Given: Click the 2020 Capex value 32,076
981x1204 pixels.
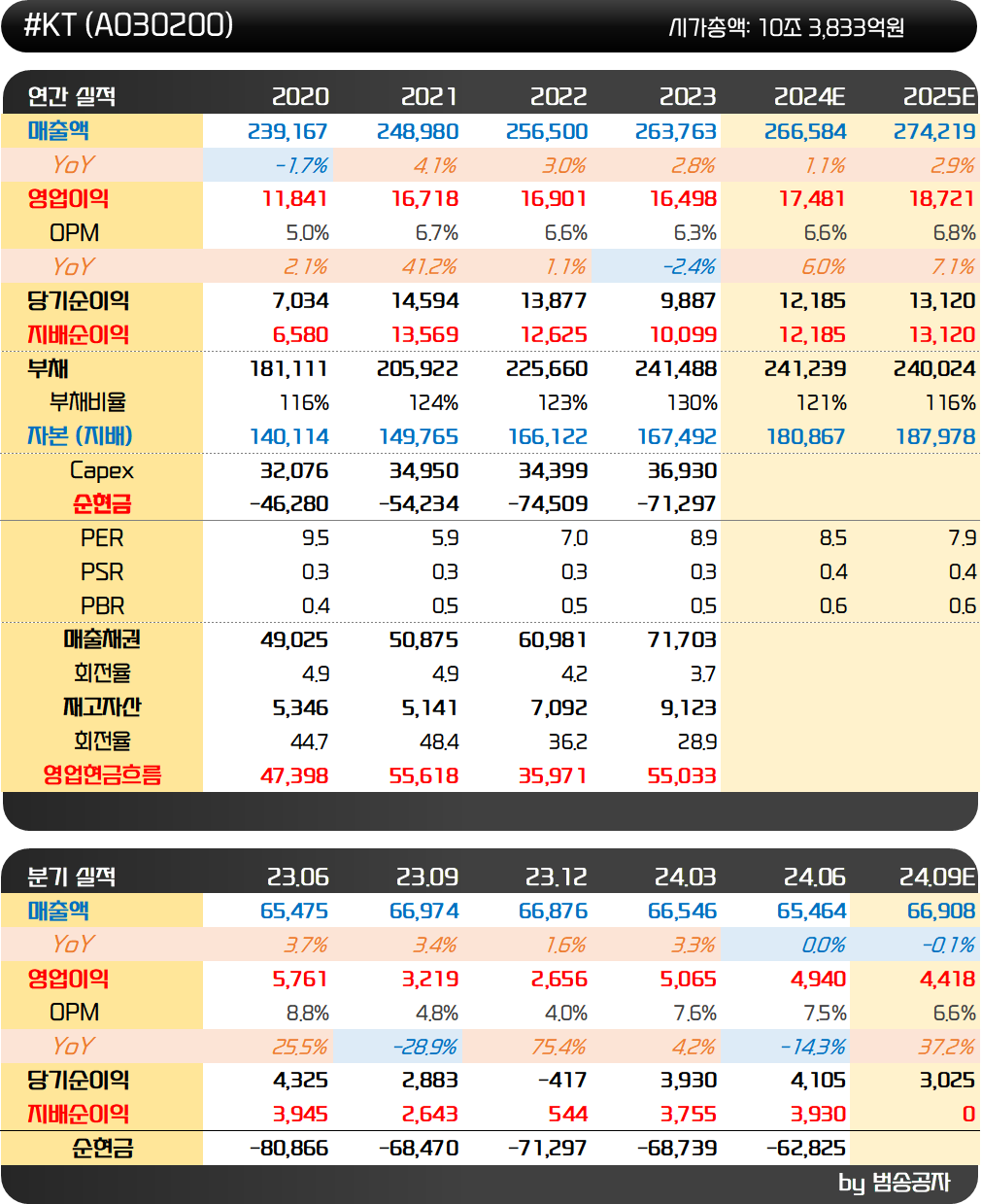Looking at the screenshot, I should pos(294,471).
